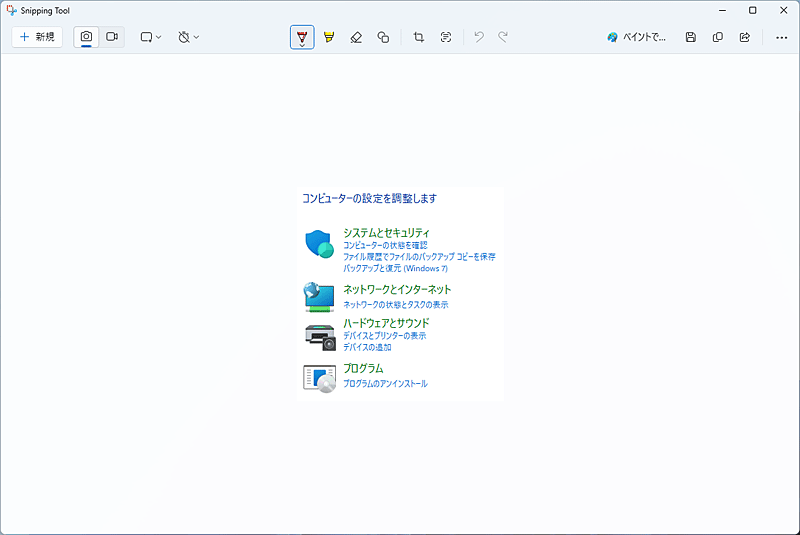Screen dimensions: 800x535
Task: Undo the last edit
Action: pyautogui.click(x=479, y=37)
